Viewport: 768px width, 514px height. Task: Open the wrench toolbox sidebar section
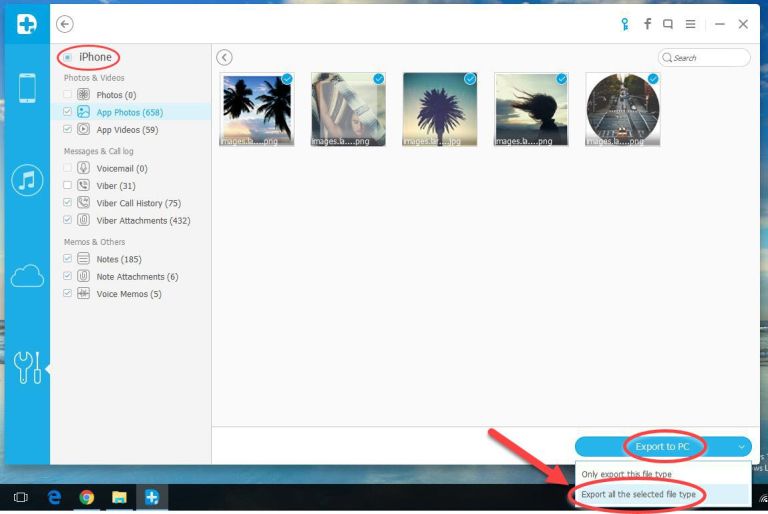tap(27, 367)
